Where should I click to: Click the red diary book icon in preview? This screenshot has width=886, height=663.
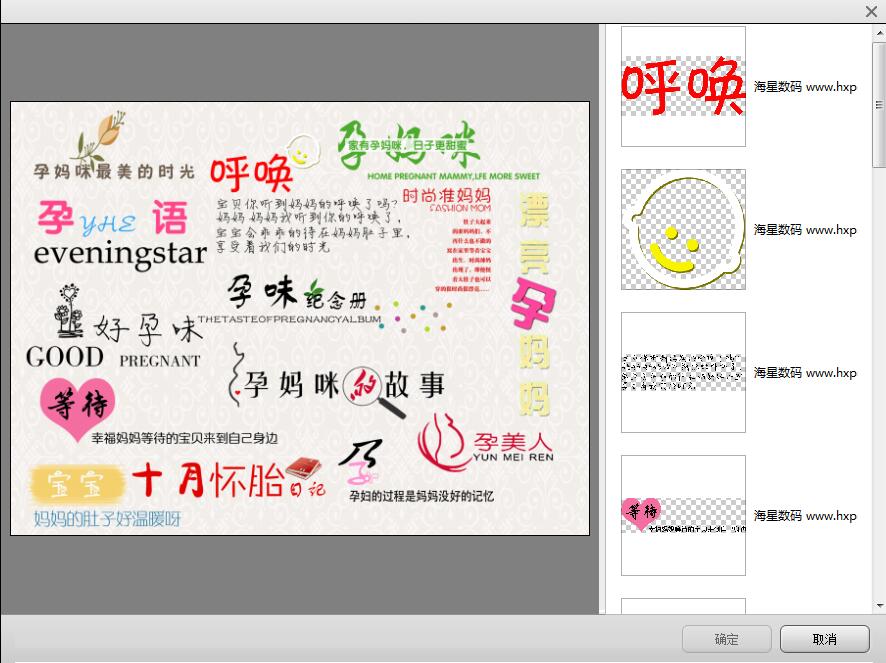coord(303,468)
